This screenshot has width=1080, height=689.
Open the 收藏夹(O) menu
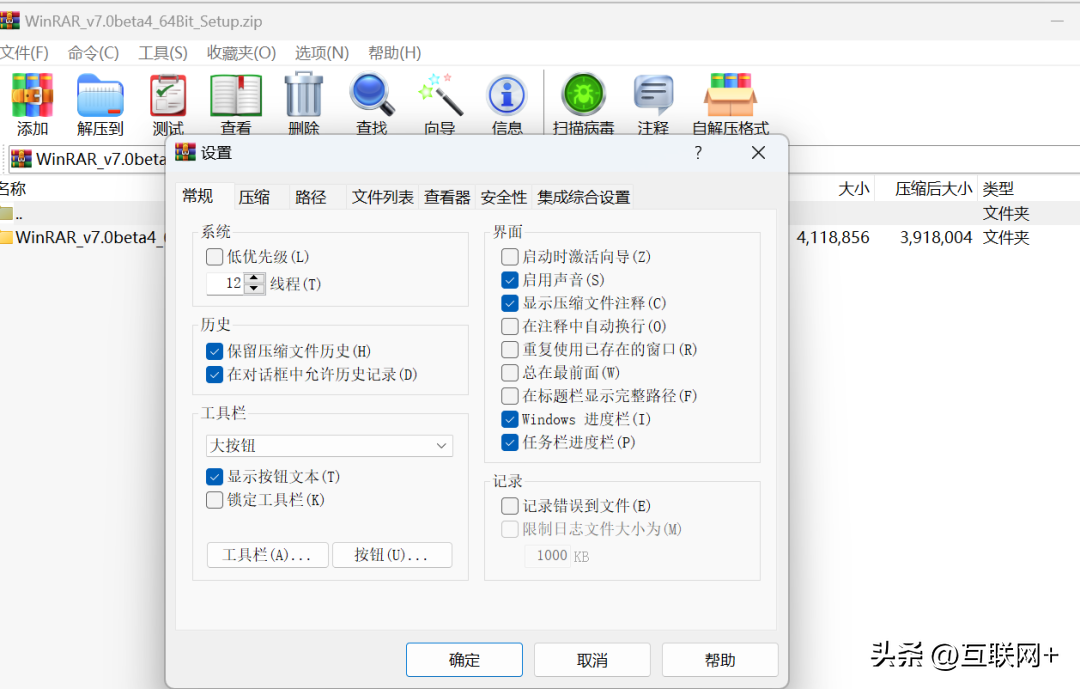point(241,53)
